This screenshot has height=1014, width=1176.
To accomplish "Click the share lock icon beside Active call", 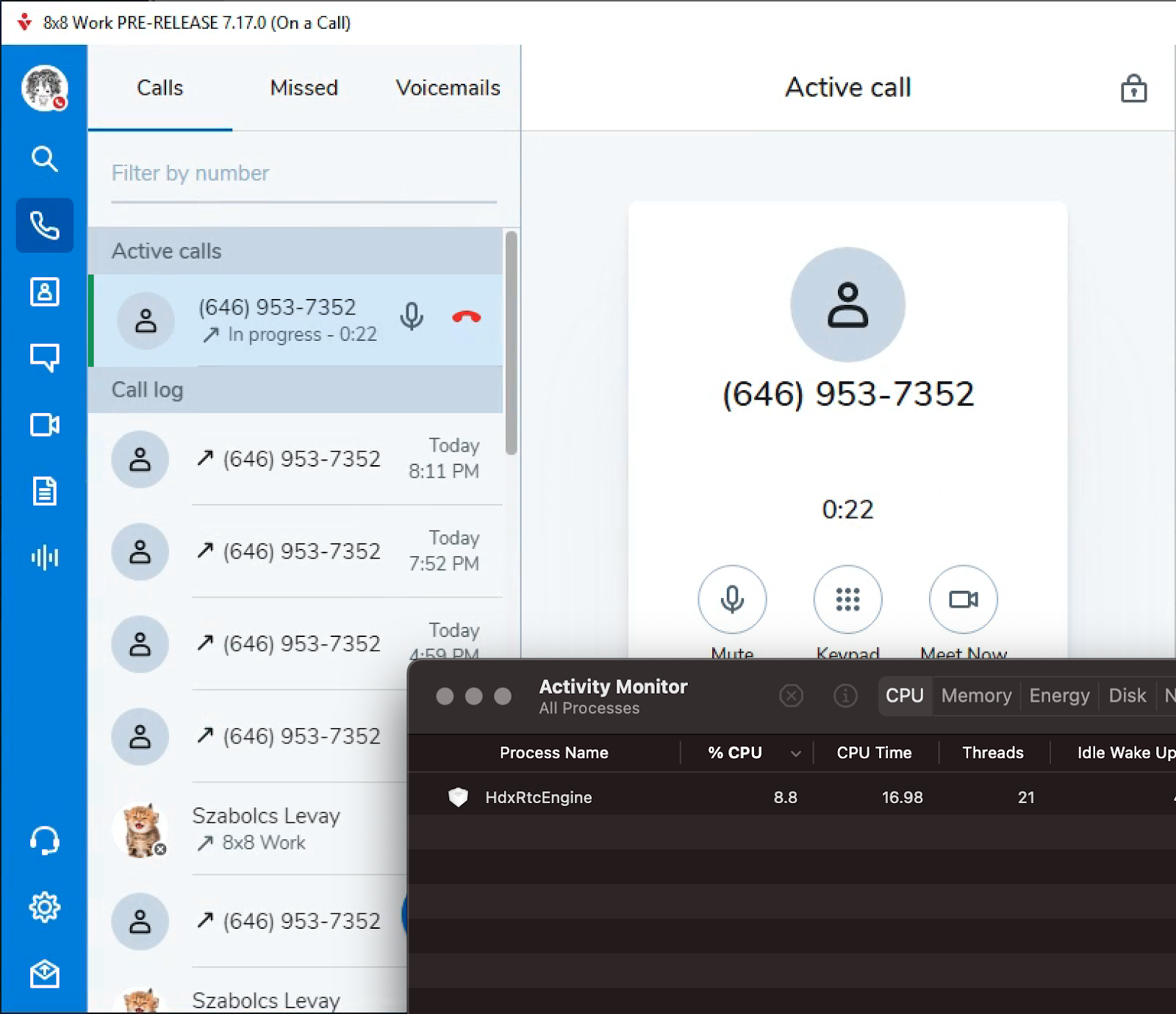I will click(1133, 88).
